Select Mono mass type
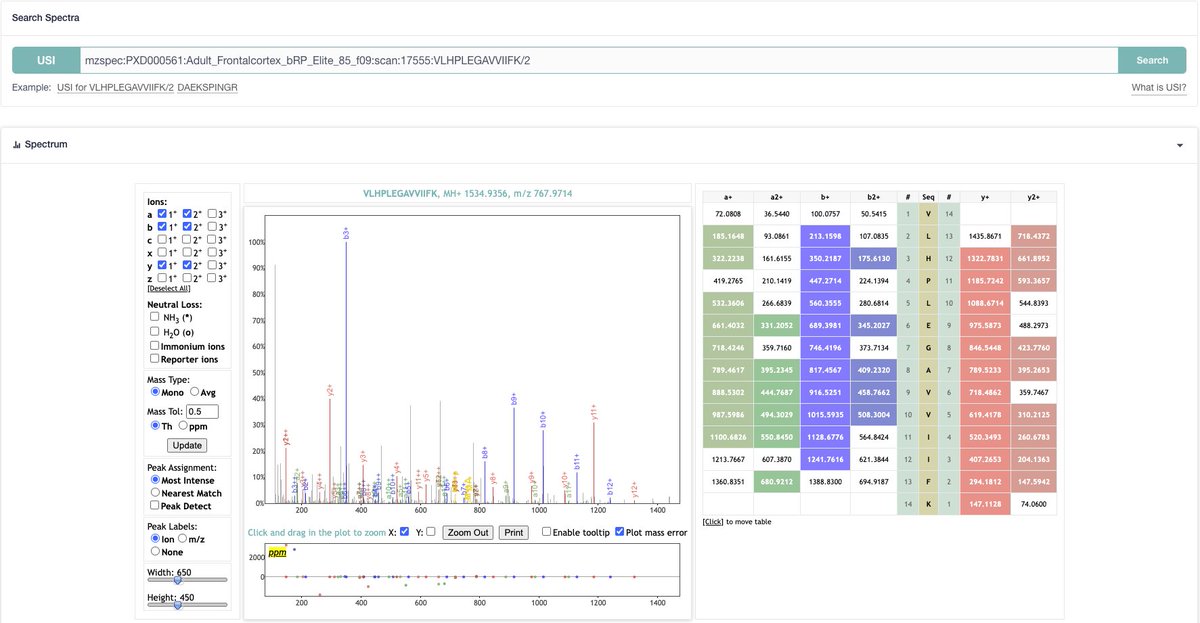The image size is (1200, 623). point(155,392)
